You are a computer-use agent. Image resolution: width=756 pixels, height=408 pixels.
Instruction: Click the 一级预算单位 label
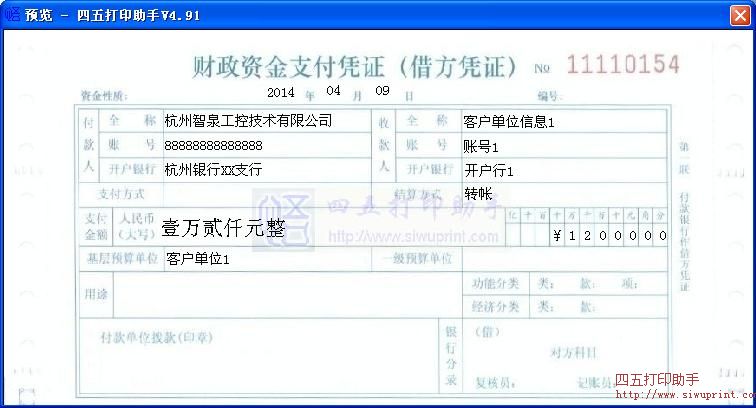417,258
